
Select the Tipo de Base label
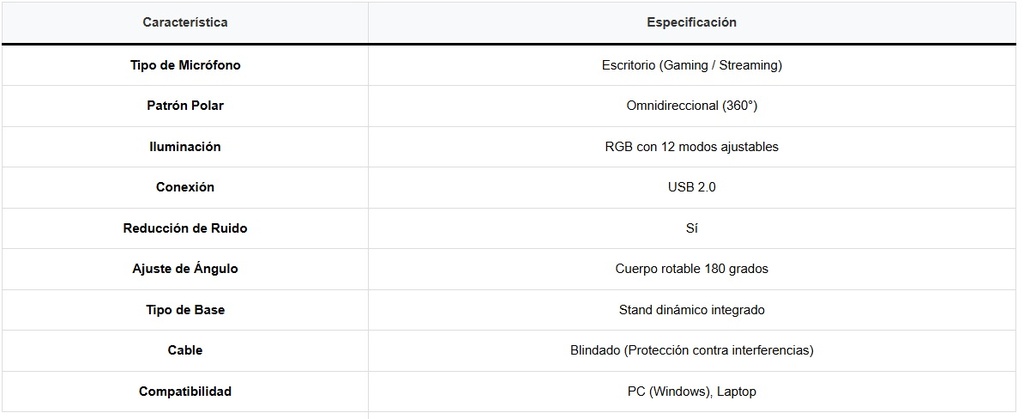pyautogui.click(x=185, y=310)
